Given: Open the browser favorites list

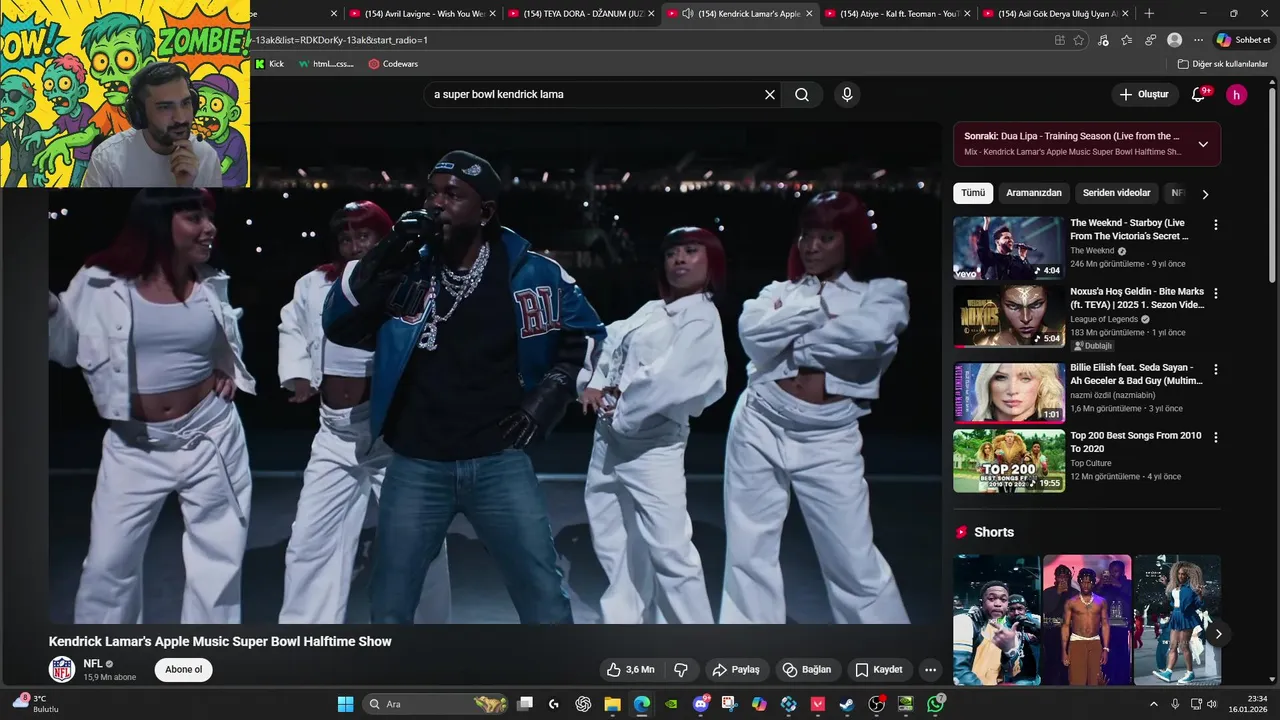Looking at the screenshot, I should point(1127,40).
